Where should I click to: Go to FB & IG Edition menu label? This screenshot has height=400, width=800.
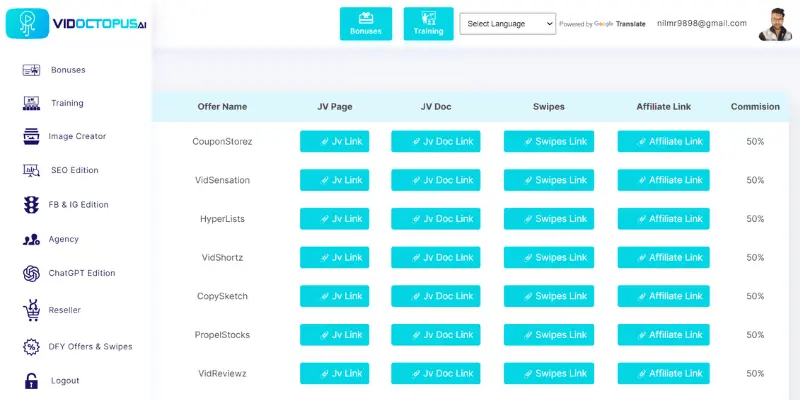pyautogui.click(x=78, y=205)
